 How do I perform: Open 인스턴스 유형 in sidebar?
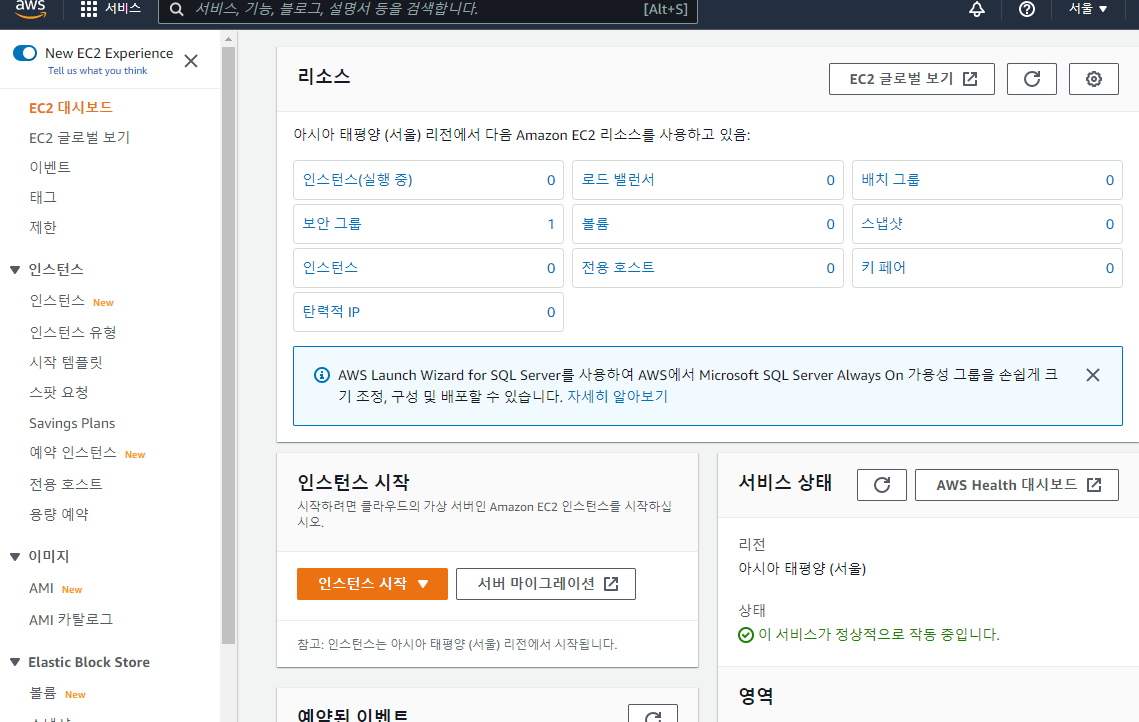point(73,332)
